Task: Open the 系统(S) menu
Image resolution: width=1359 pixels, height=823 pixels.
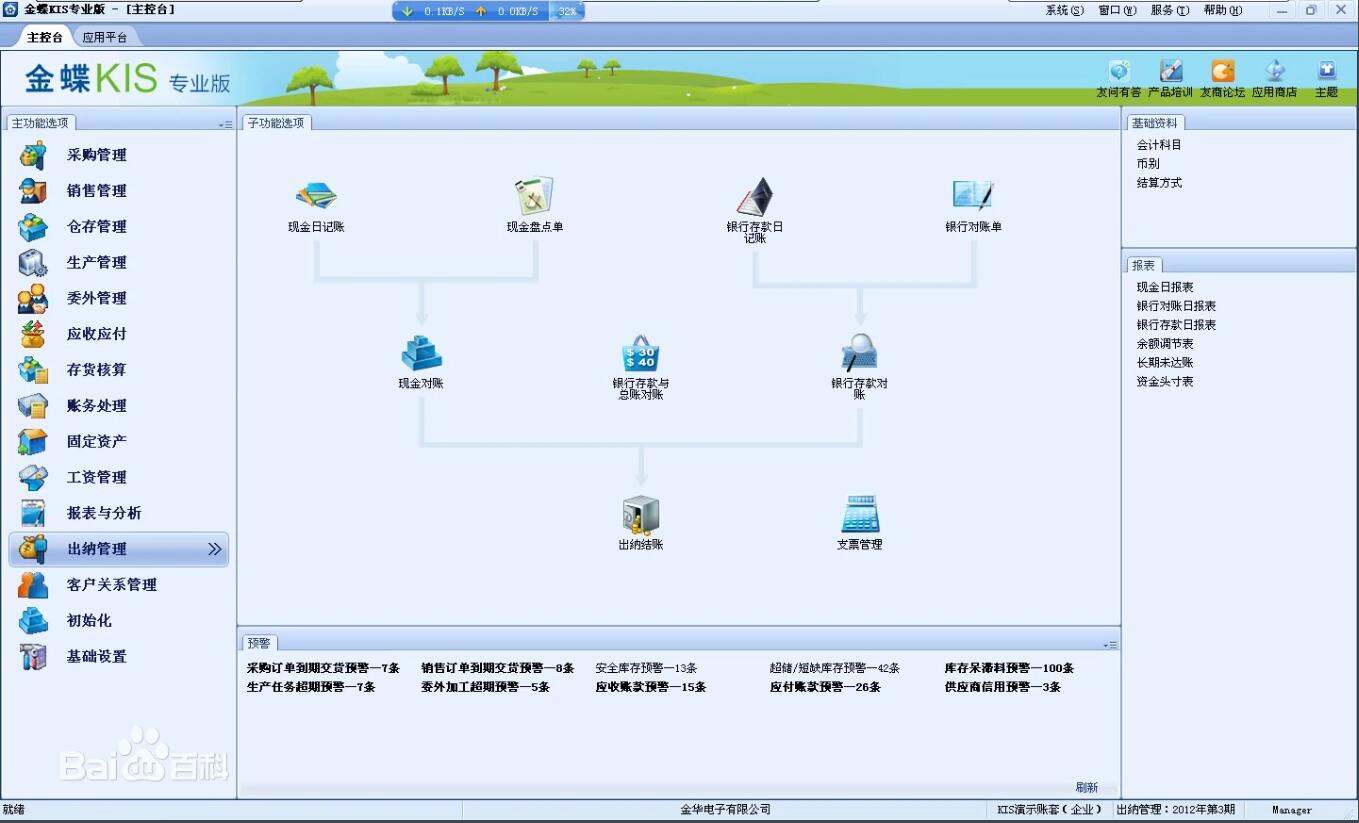Action: 1064,10
